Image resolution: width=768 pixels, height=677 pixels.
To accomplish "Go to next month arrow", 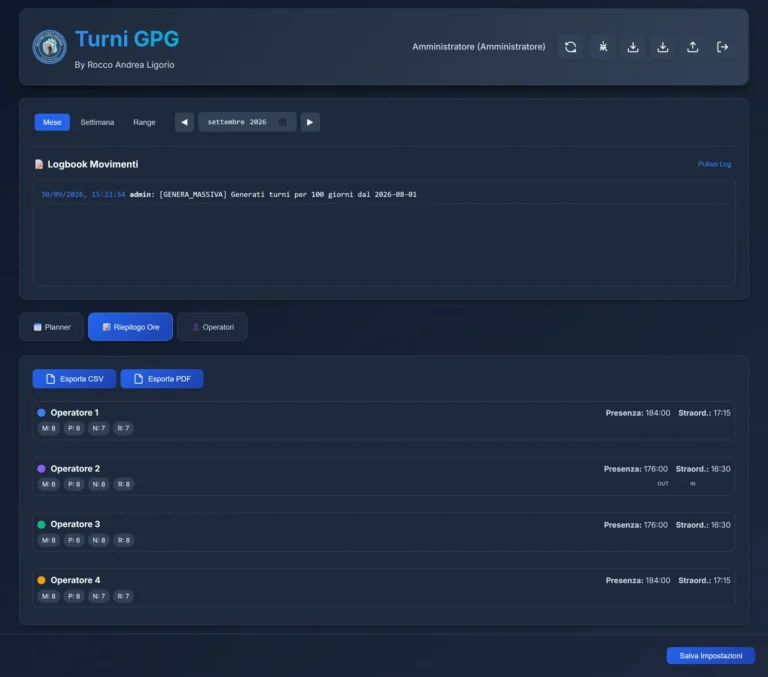I will click(x=310, y=122).
